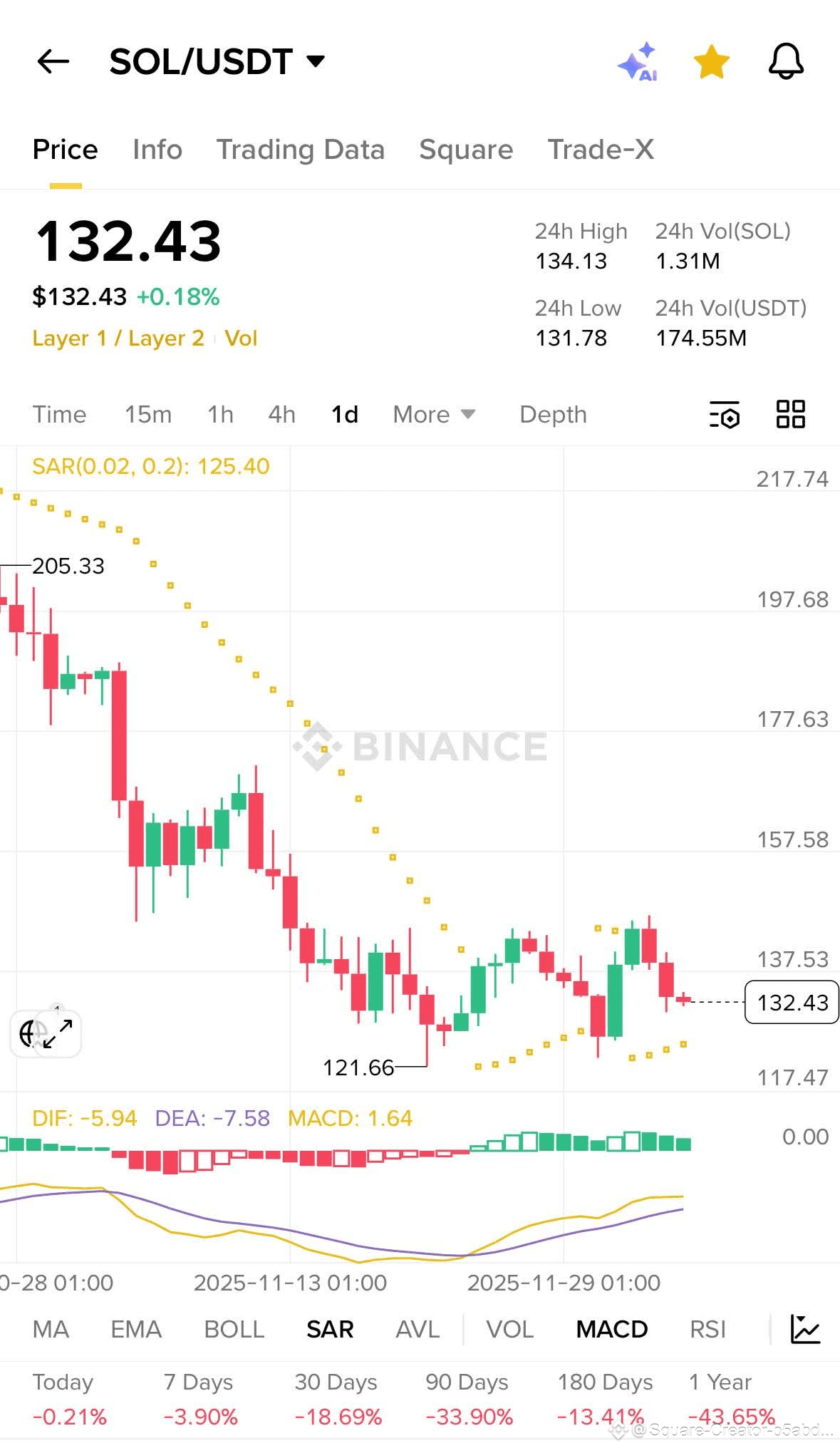
Task: Toggle the AVL indicator
Action: pos(418,1330)
